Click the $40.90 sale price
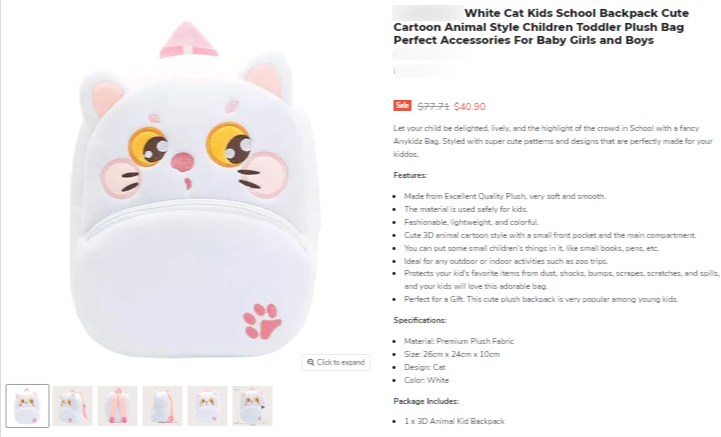This screenshot has height=437, width=721. click(470, 106)
